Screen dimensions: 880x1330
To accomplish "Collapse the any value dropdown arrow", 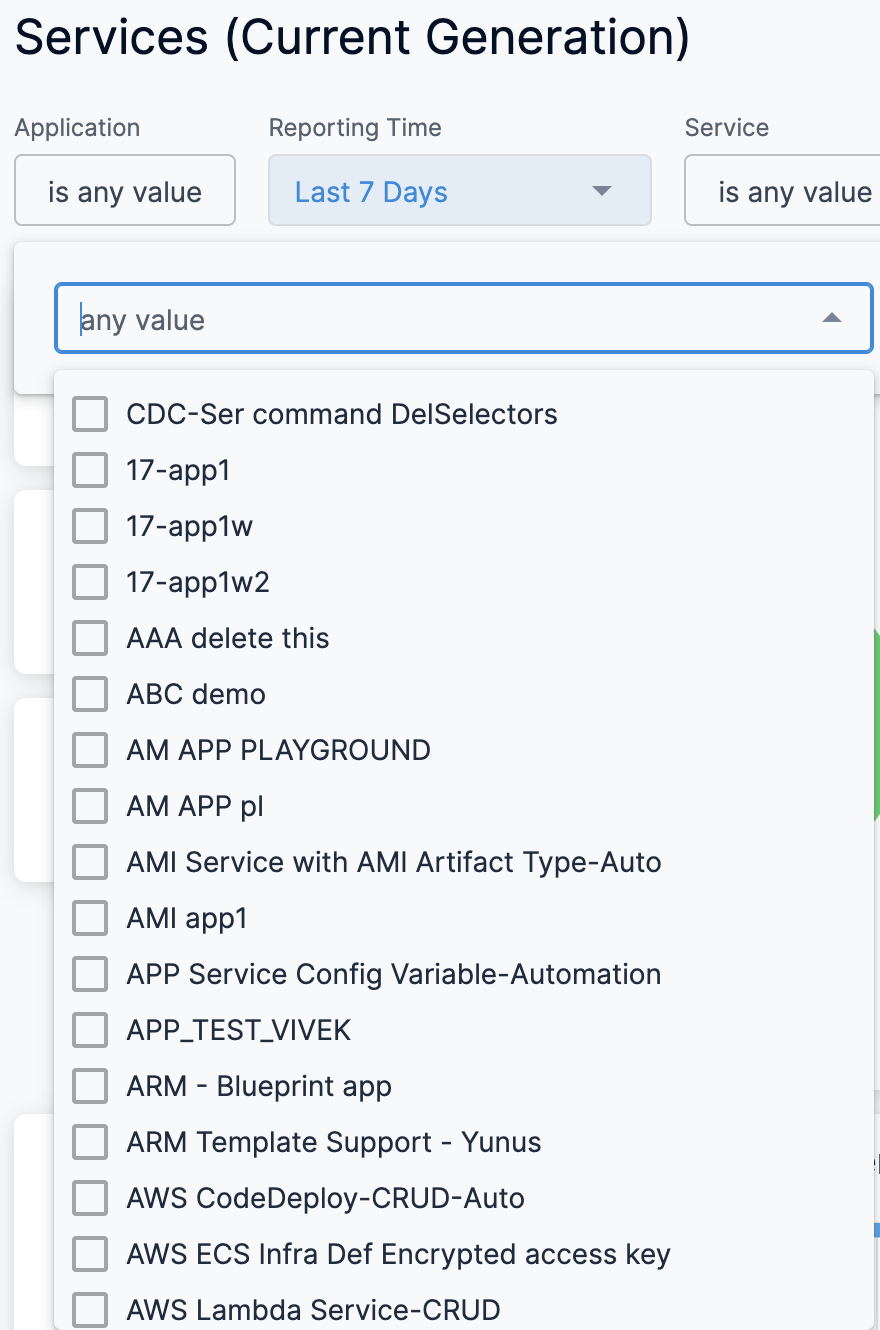I will pos(831,319).
